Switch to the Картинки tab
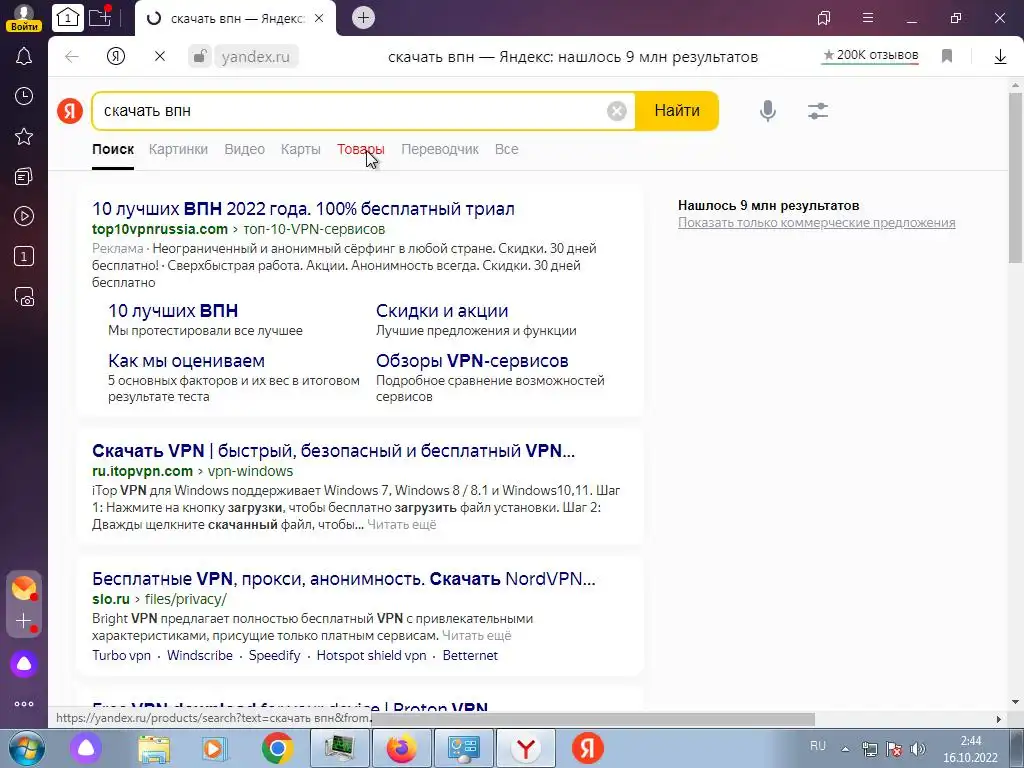Viewport: 1024px width, 768px height. point(178,149)
